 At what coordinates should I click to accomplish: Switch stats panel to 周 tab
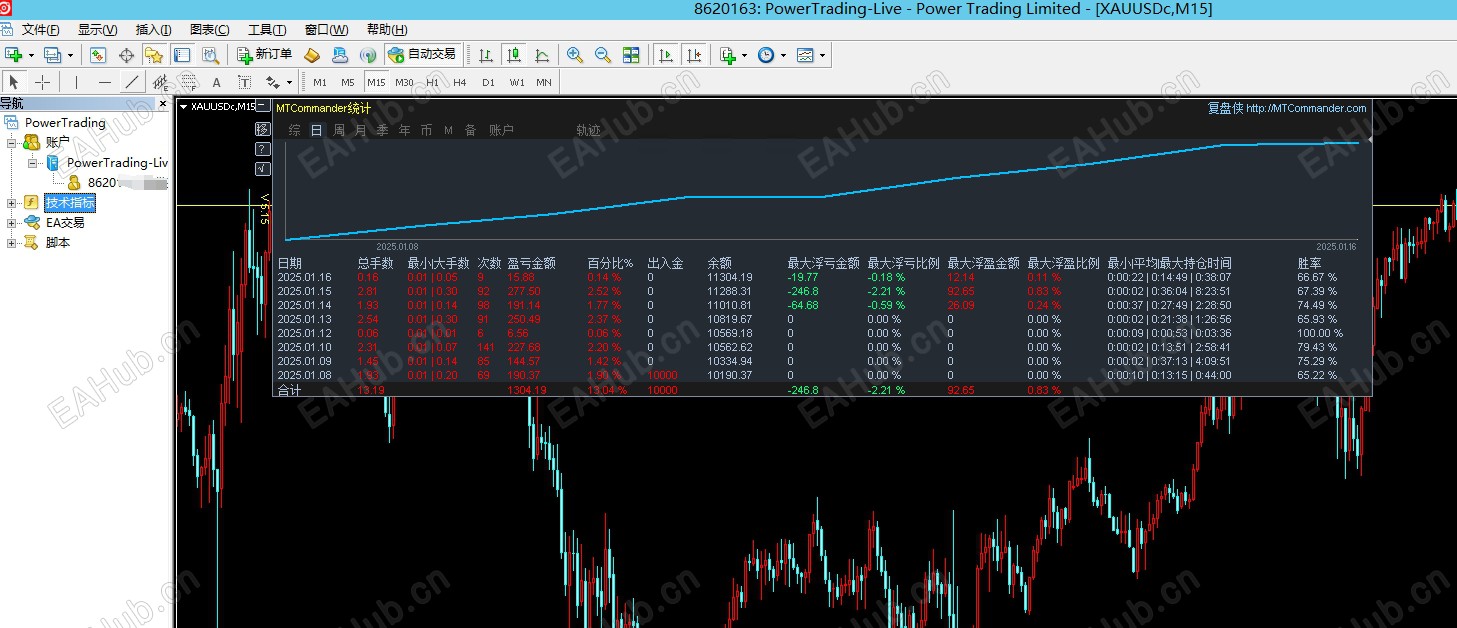pyautogui.click(x=339, y=130)
